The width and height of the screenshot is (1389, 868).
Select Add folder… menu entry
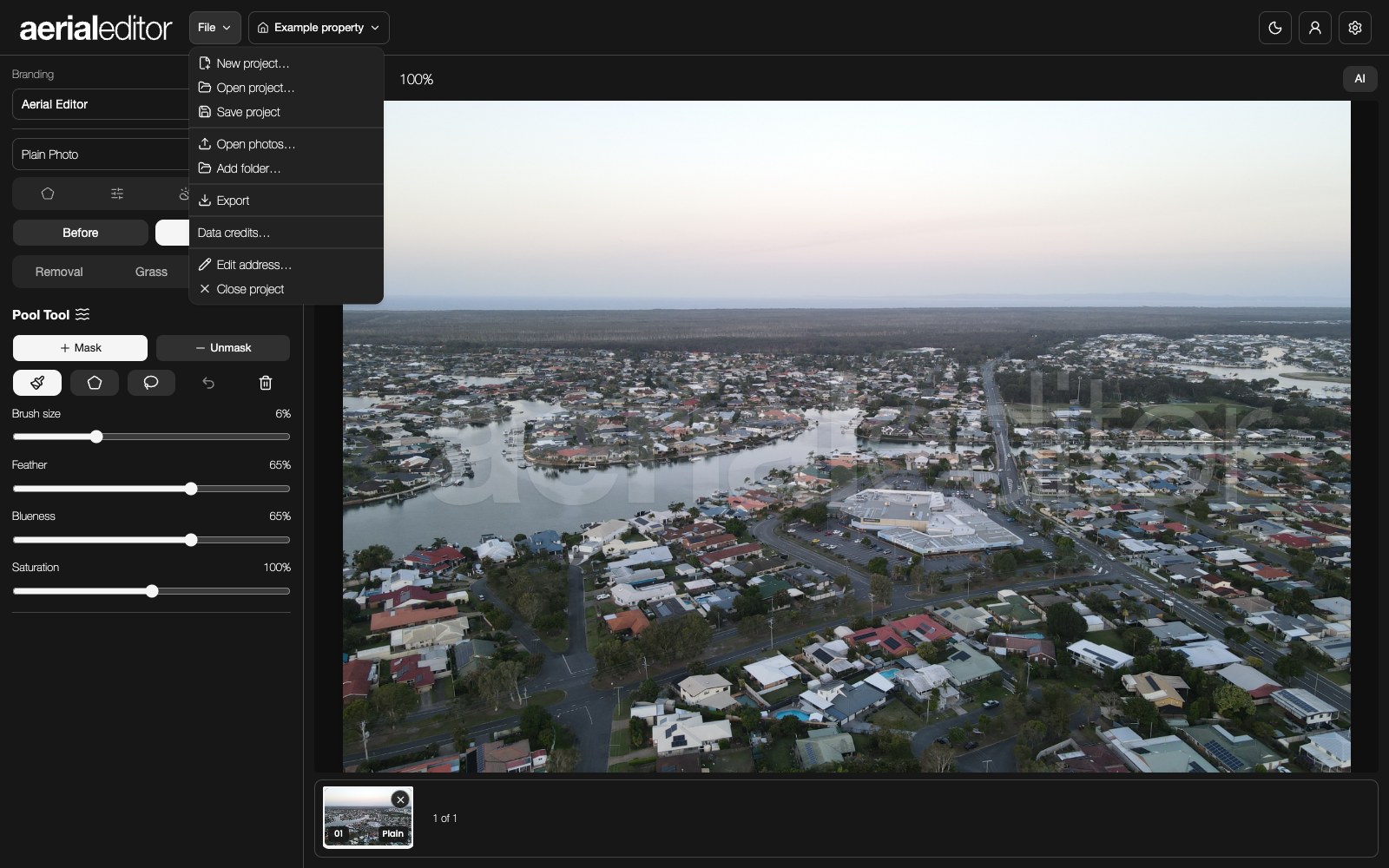(x=286, y=168)
